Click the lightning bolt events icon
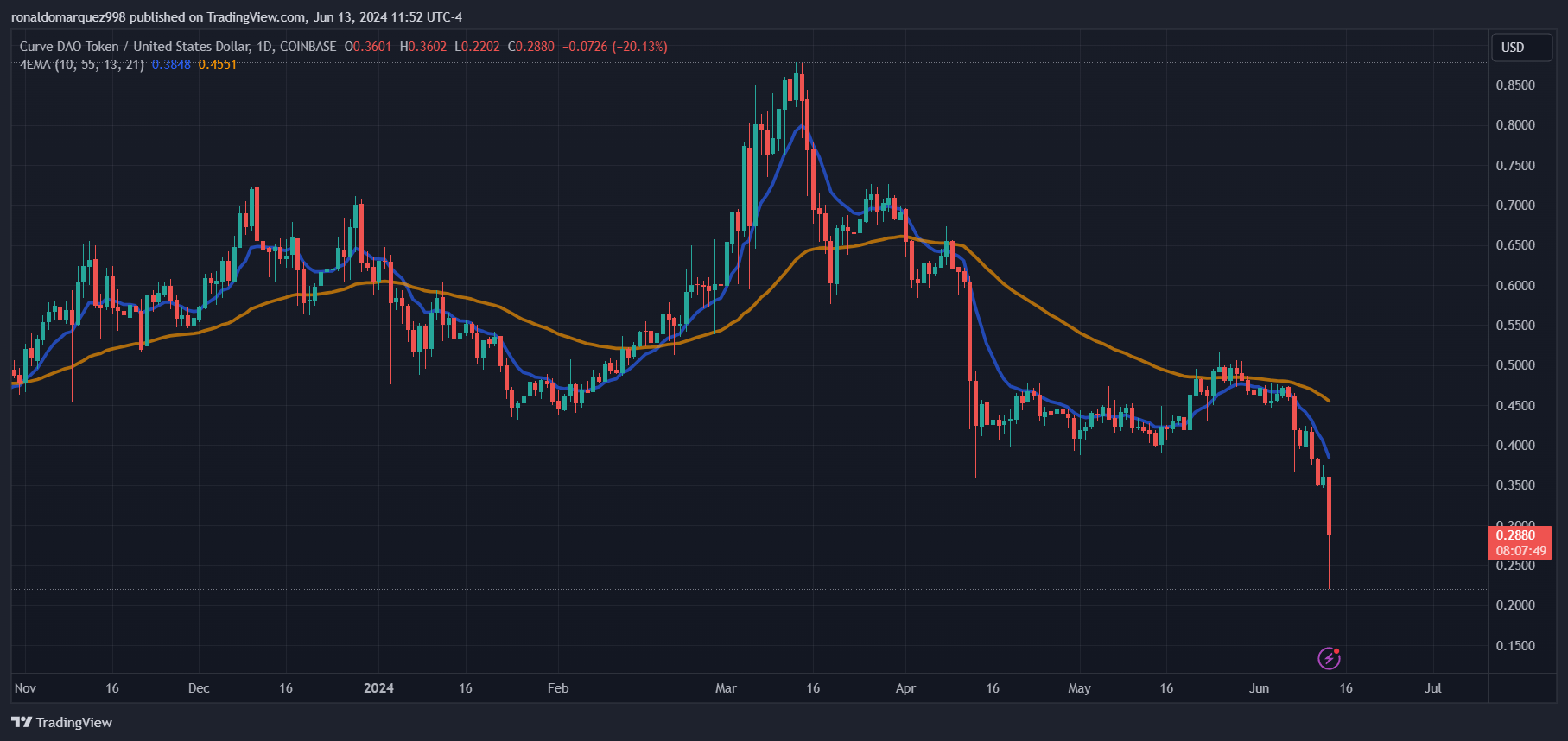This screenshot has height=741, width=1568. coord(1329,659)
